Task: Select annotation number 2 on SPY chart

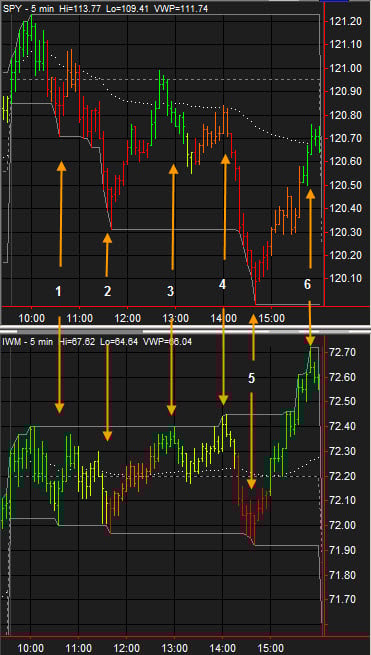Action: tap(107, 291)
